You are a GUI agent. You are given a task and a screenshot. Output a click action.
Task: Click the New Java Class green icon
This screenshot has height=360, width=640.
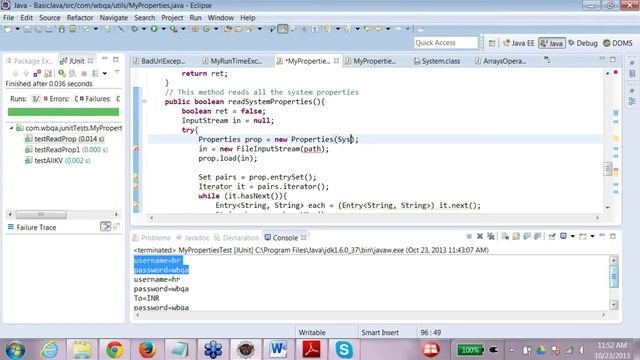click(206, 29)
